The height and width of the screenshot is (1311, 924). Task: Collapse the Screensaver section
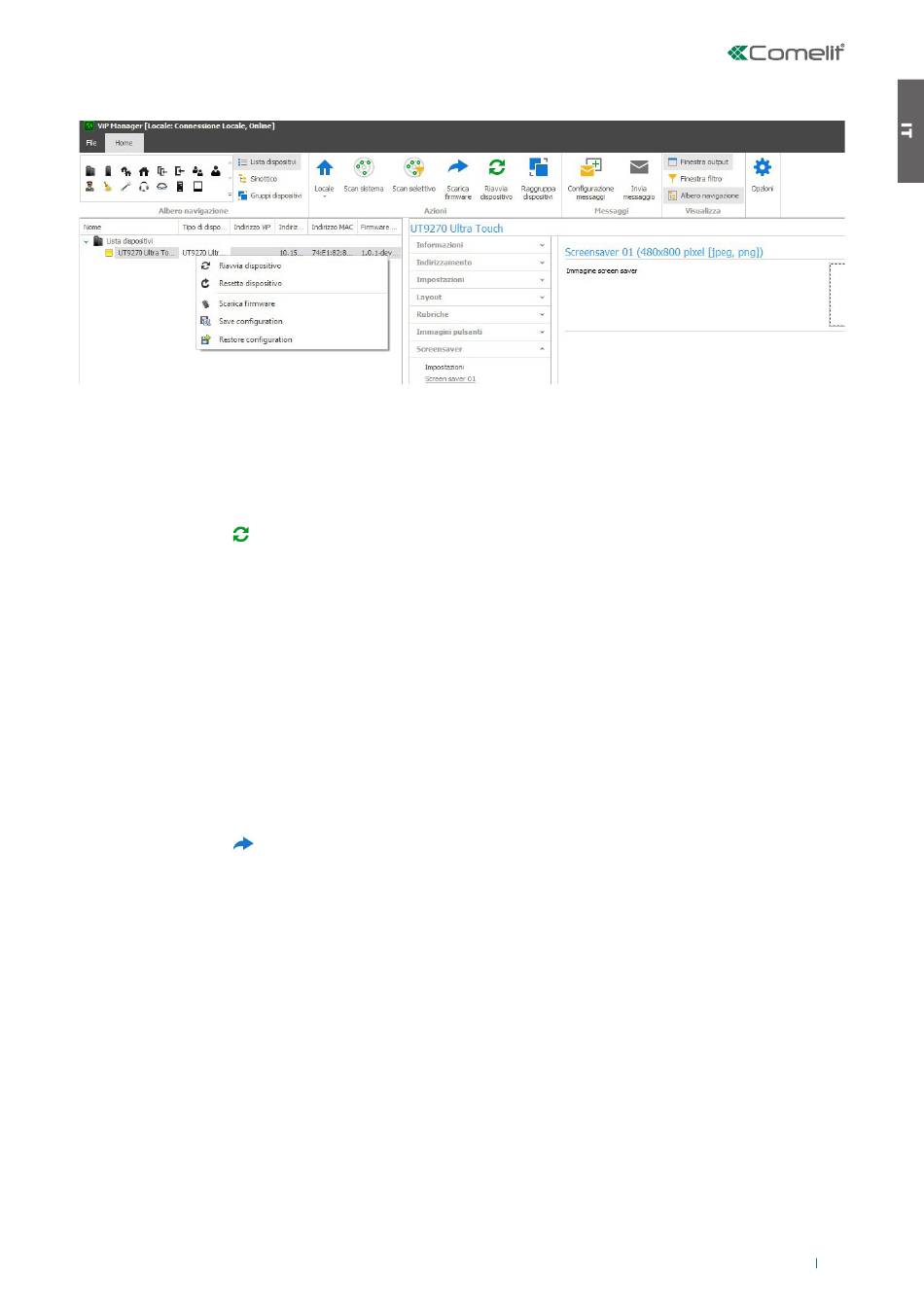tap(480, 349)
